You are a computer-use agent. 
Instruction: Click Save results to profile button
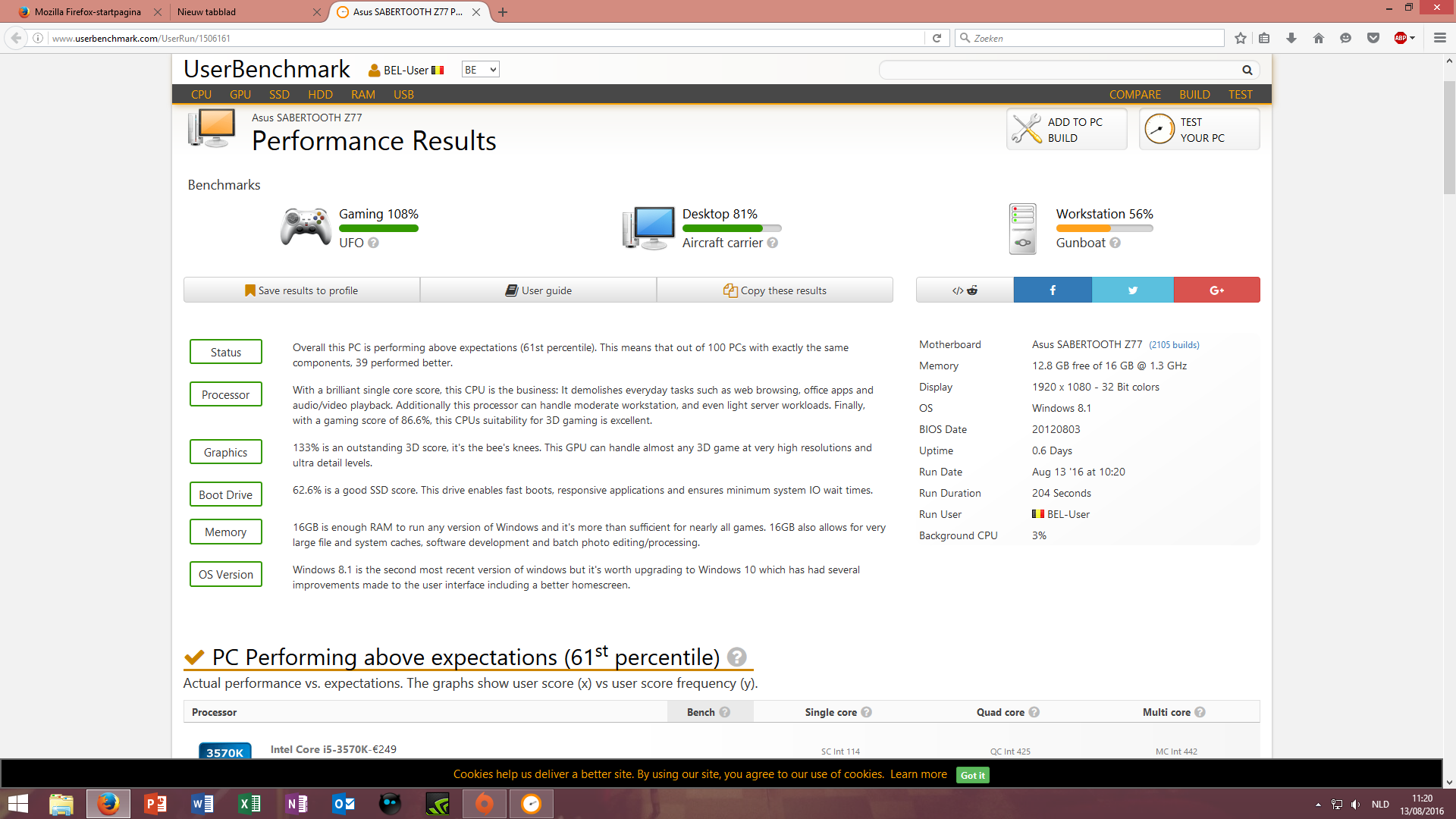[x=302, y=290]
